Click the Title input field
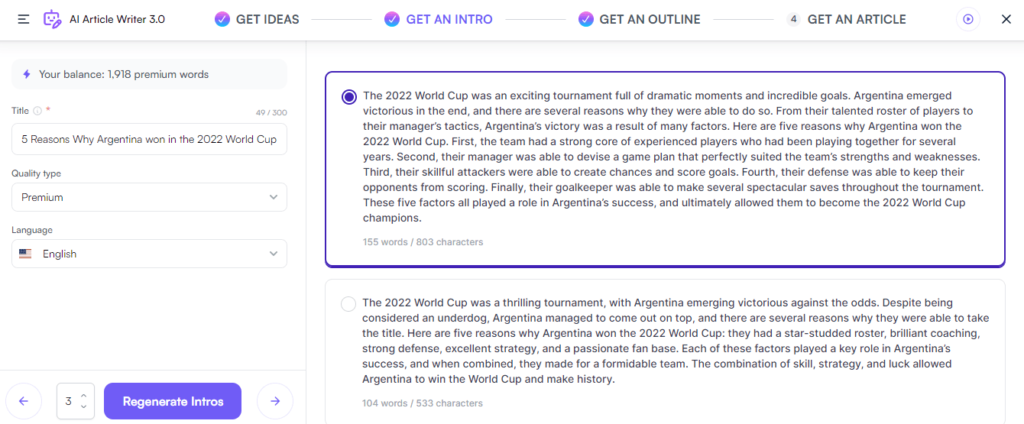Viewport: 1024px width, 424px height. tap(149, 139)
